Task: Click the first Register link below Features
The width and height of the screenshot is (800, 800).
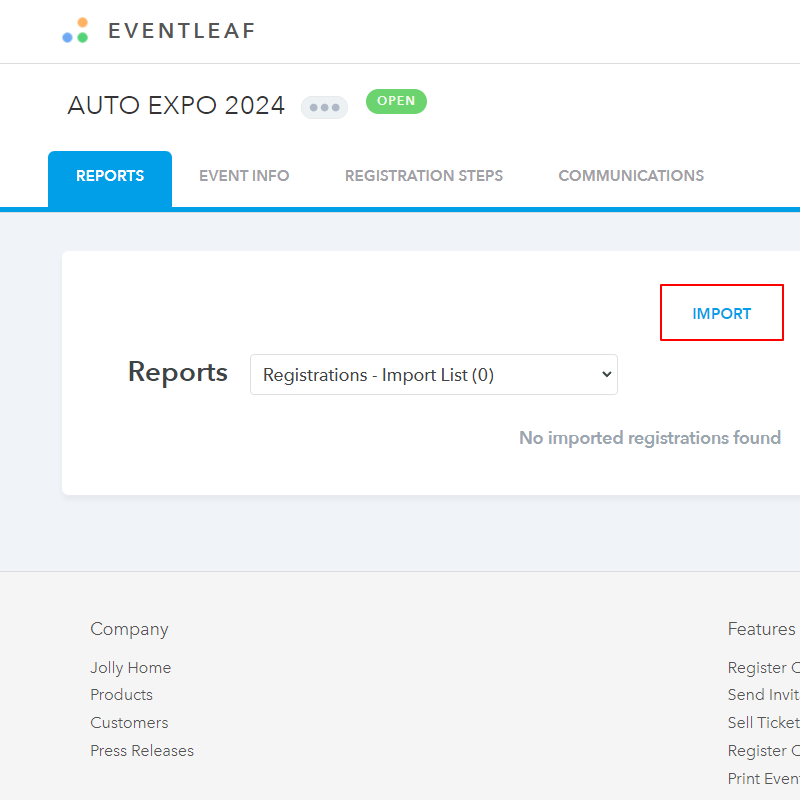Action: point(764,668)
